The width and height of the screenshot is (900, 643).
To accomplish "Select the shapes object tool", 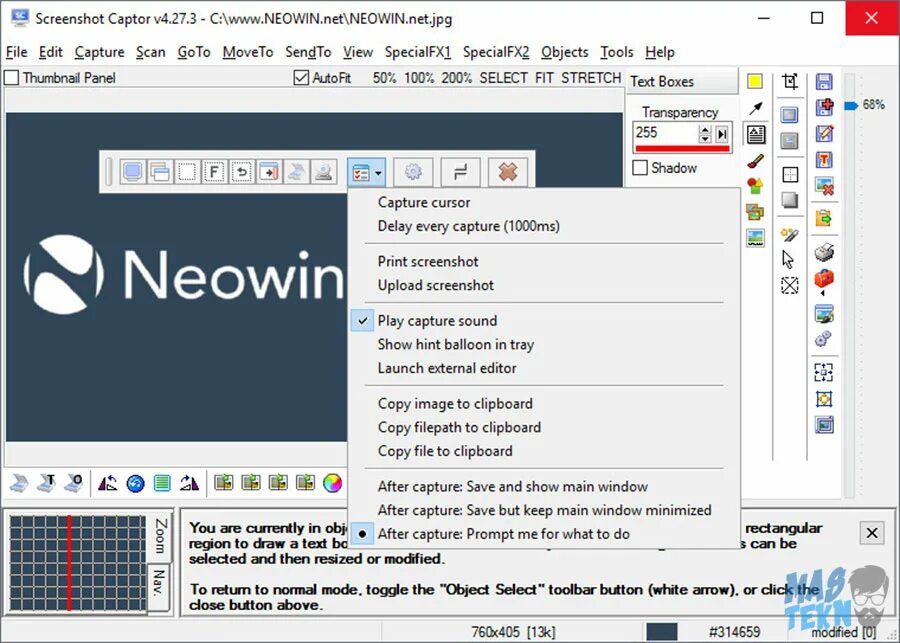I will pos(755,185).
